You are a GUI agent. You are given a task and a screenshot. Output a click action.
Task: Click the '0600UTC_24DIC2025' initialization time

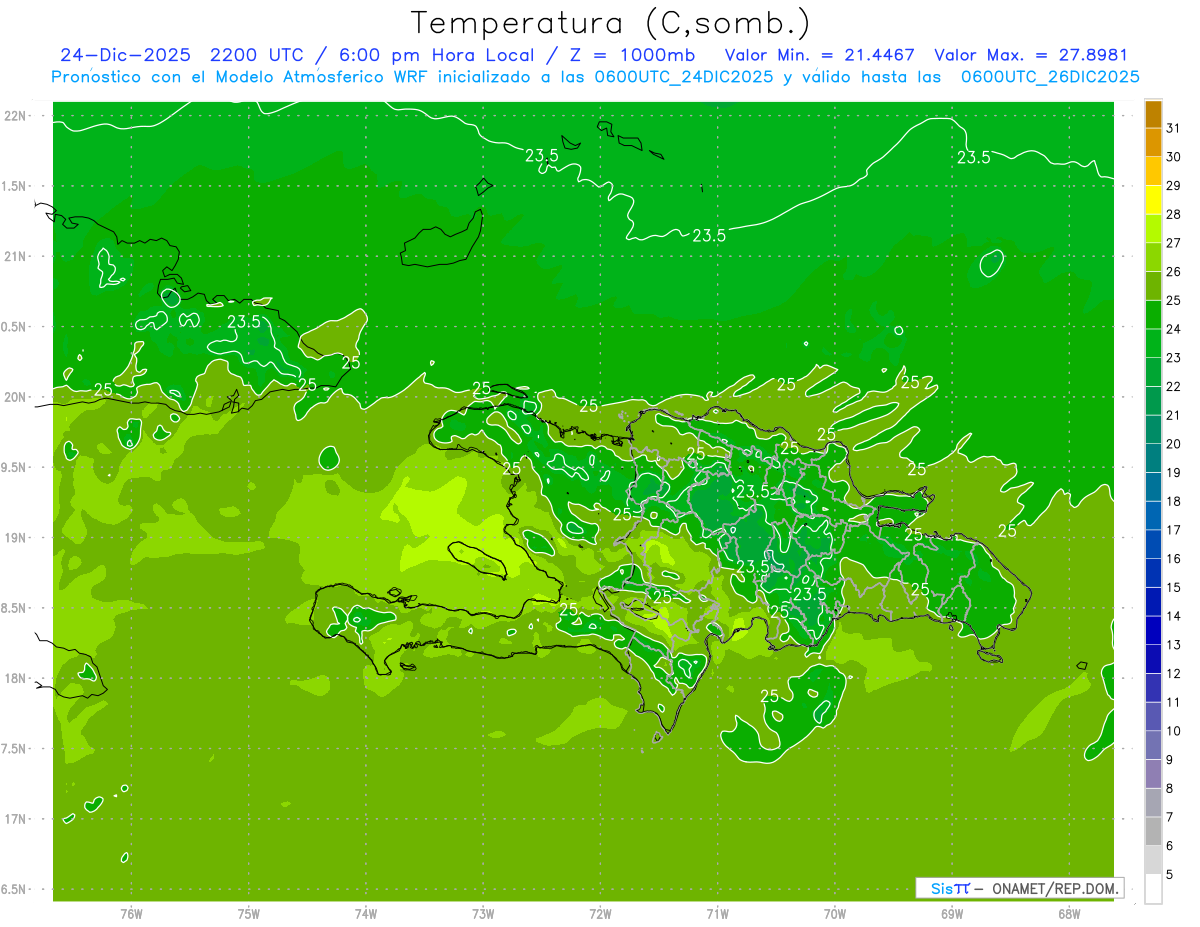[x=680, y=77]
